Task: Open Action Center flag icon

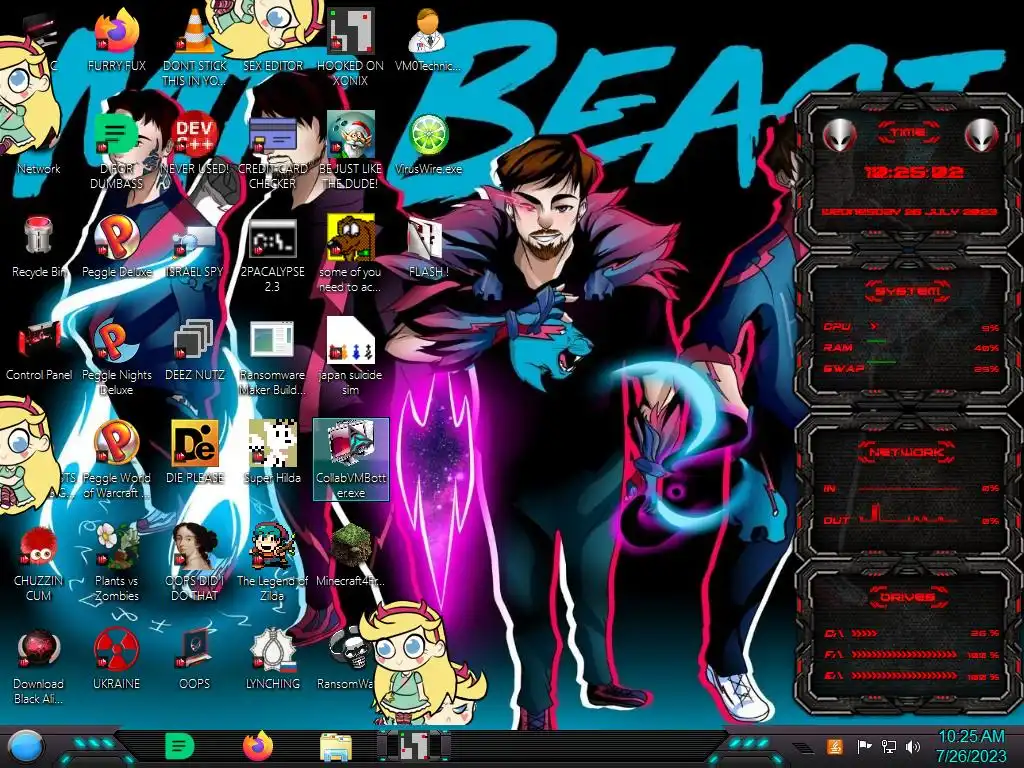Action: point(864,746)
